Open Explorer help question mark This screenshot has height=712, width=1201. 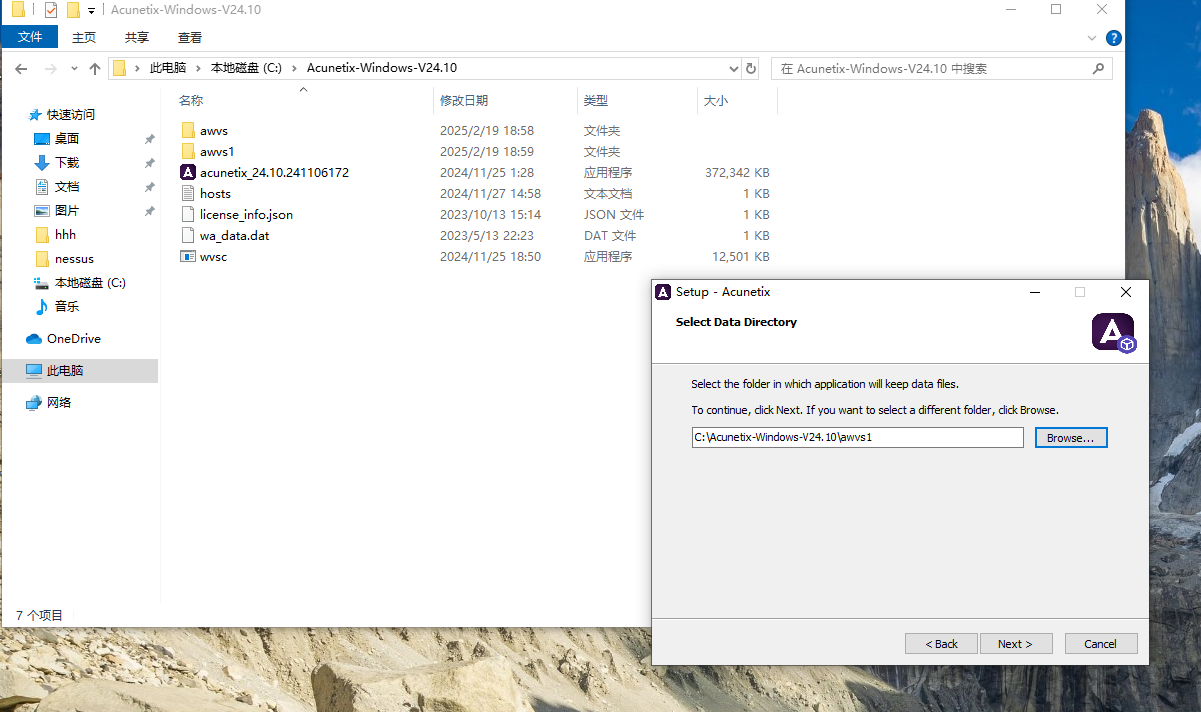coord(1113,38)
